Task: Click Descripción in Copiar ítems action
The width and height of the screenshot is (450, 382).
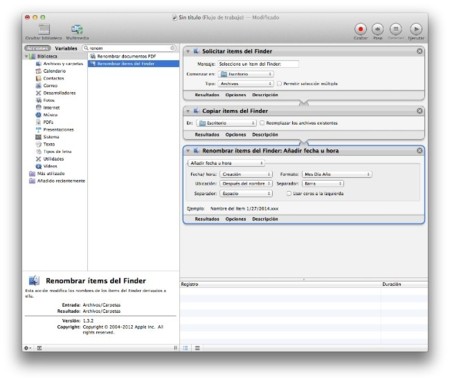Action: [265, 135]
